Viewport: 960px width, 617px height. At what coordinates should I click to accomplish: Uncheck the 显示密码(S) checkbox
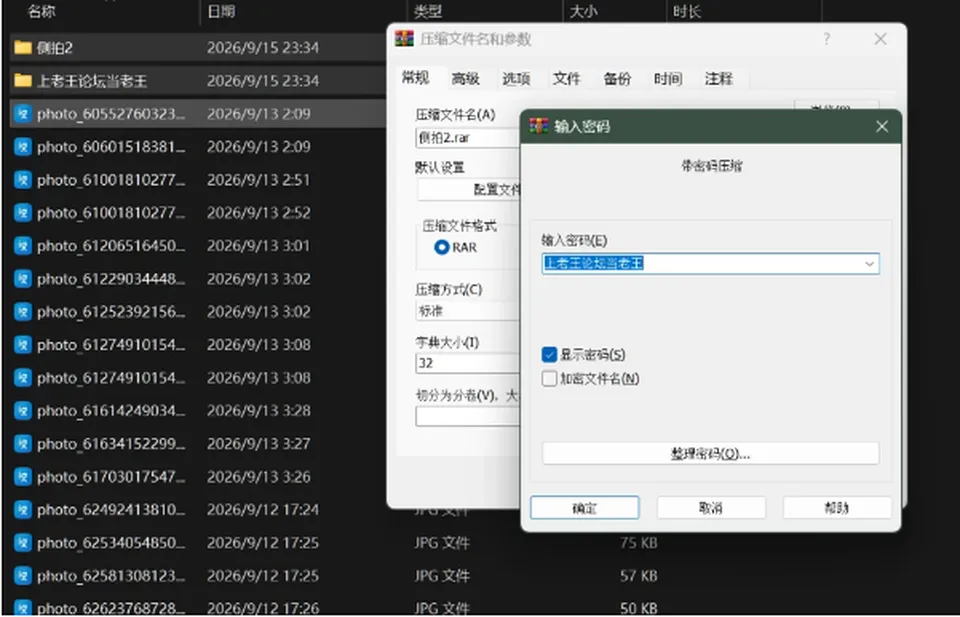tap(549, 355)
